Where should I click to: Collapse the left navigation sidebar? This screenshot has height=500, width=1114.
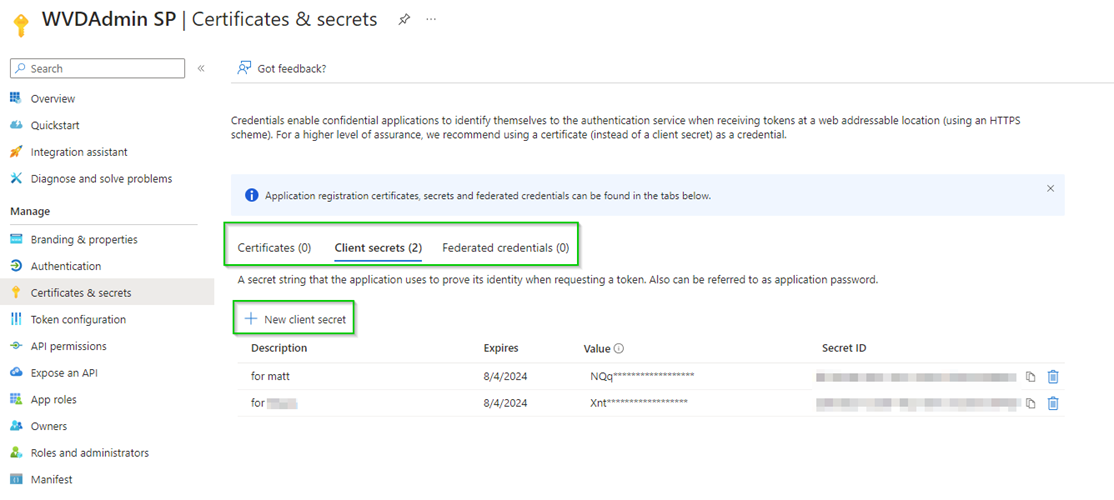201,68
